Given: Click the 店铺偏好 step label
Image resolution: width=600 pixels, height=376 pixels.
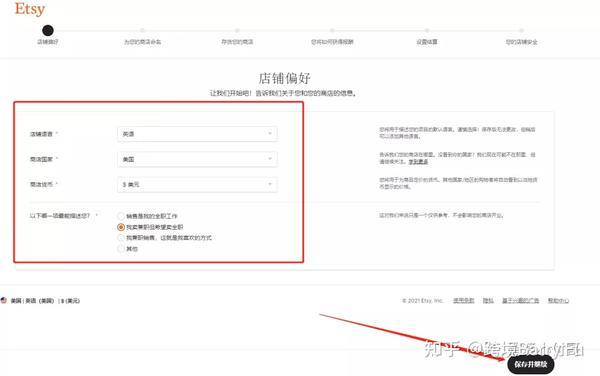Looking at the screenshot, I should pos(48,42).
